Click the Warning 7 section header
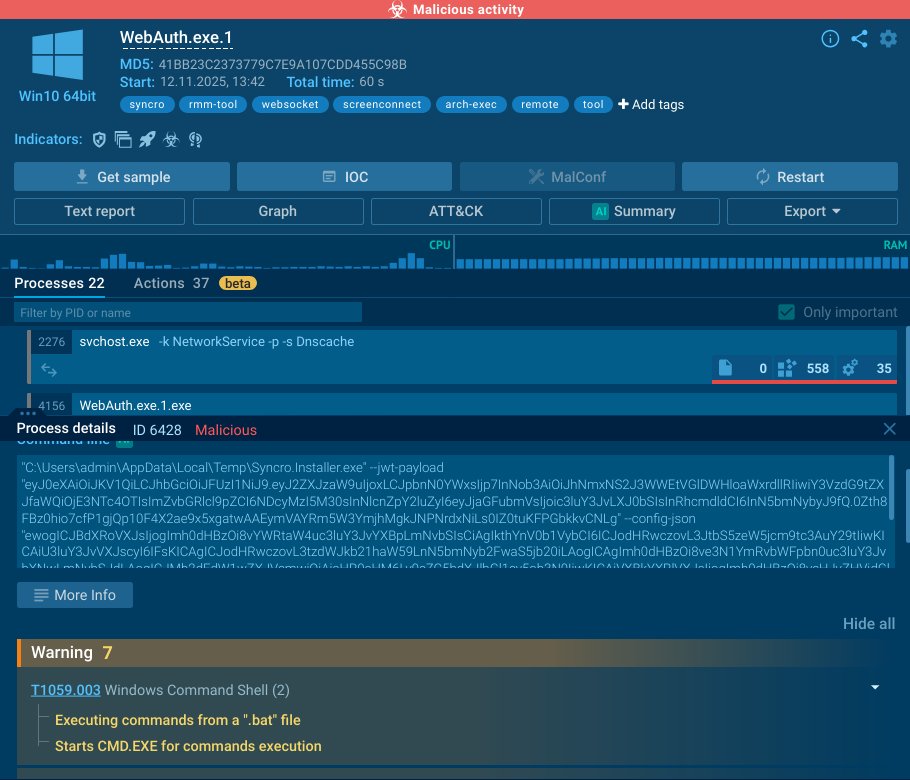This screenshot has height=780, width=910. (457, 653)
